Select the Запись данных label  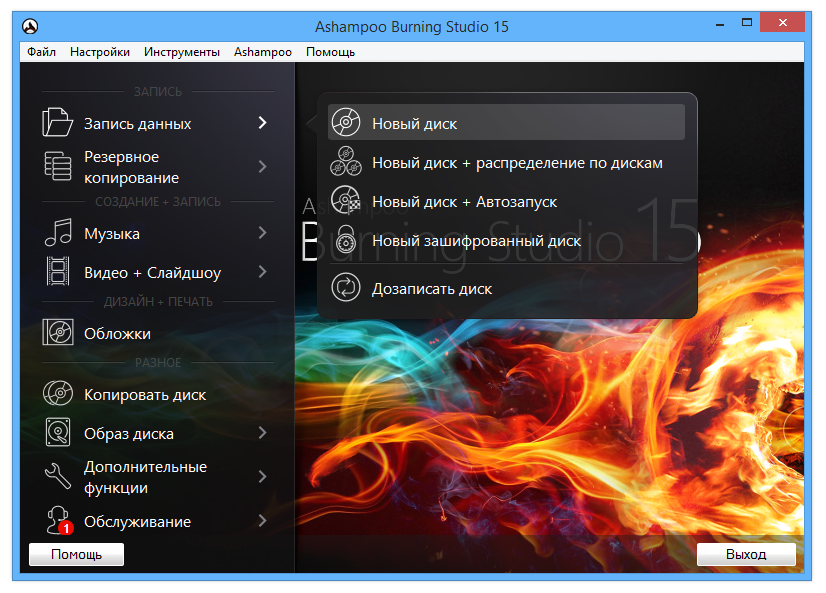coord(137,124)
